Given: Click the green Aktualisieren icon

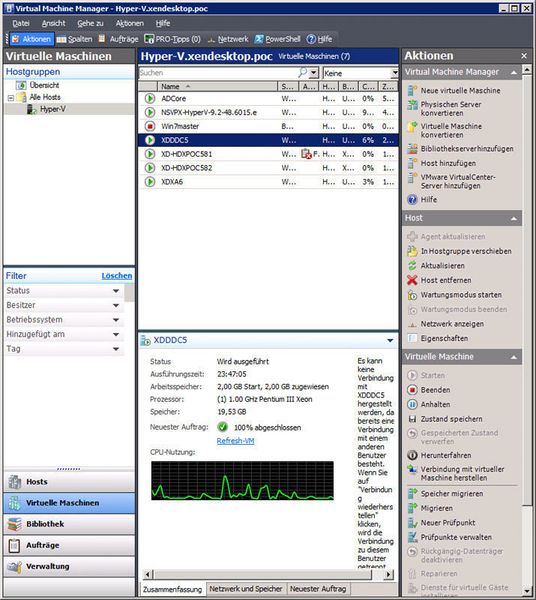Looking at the screenshot, I should [412, 266].
